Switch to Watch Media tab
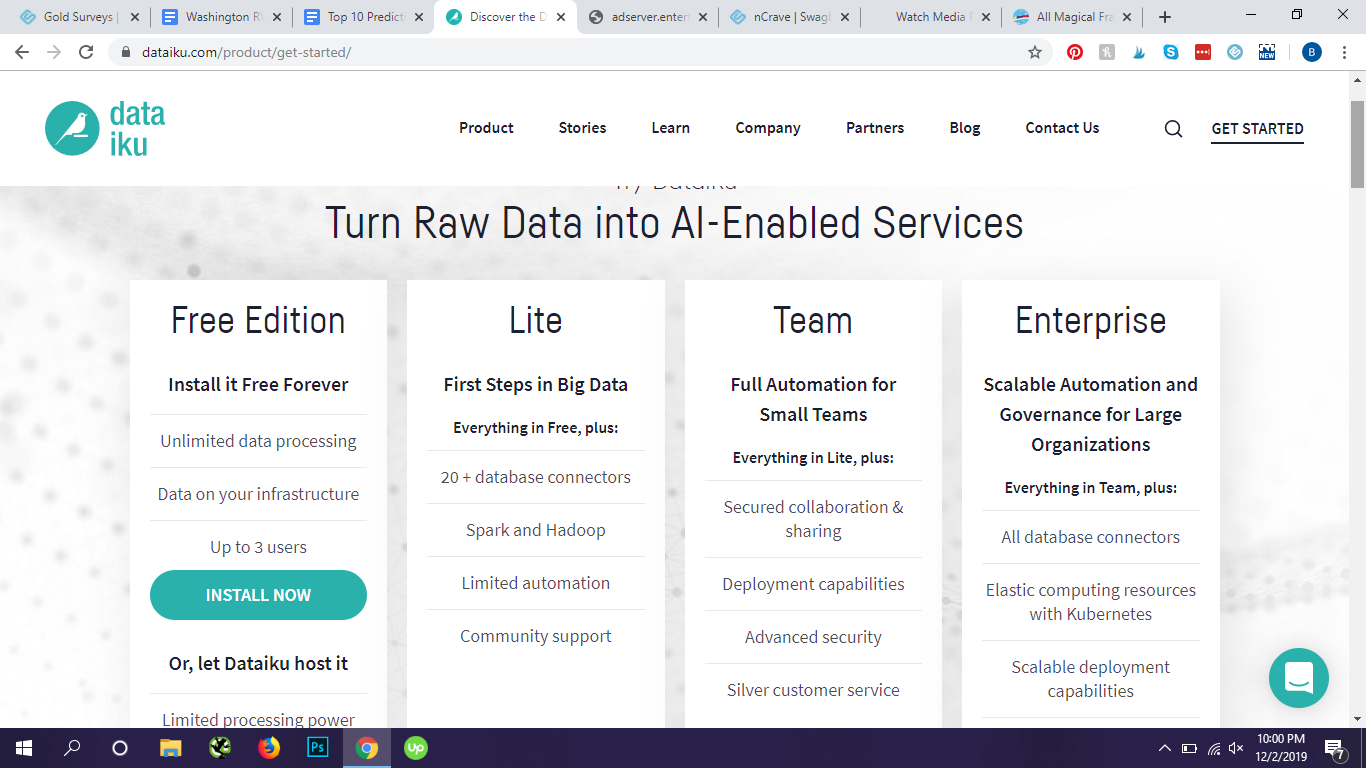The image size is (1366, 768). pos(930,17)
